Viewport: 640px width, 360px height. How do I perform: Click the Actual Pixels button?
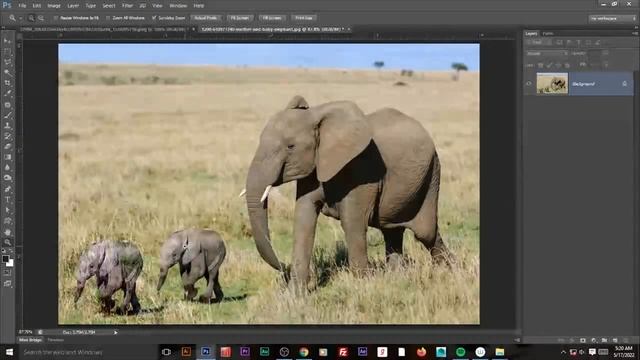click(206, 18)
